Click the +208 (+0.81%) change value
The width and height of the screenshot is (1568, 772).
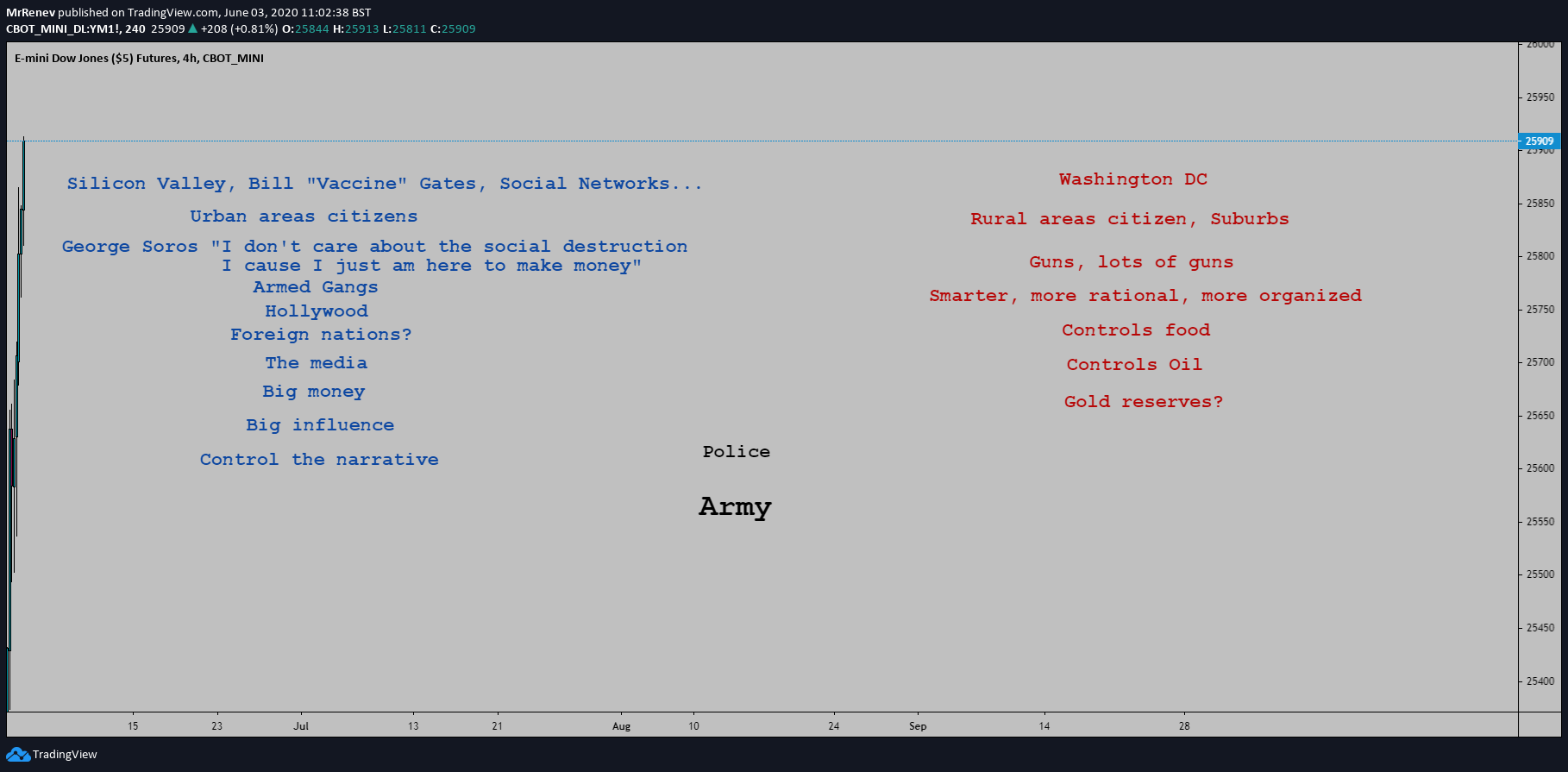click(x=239, y=28)
